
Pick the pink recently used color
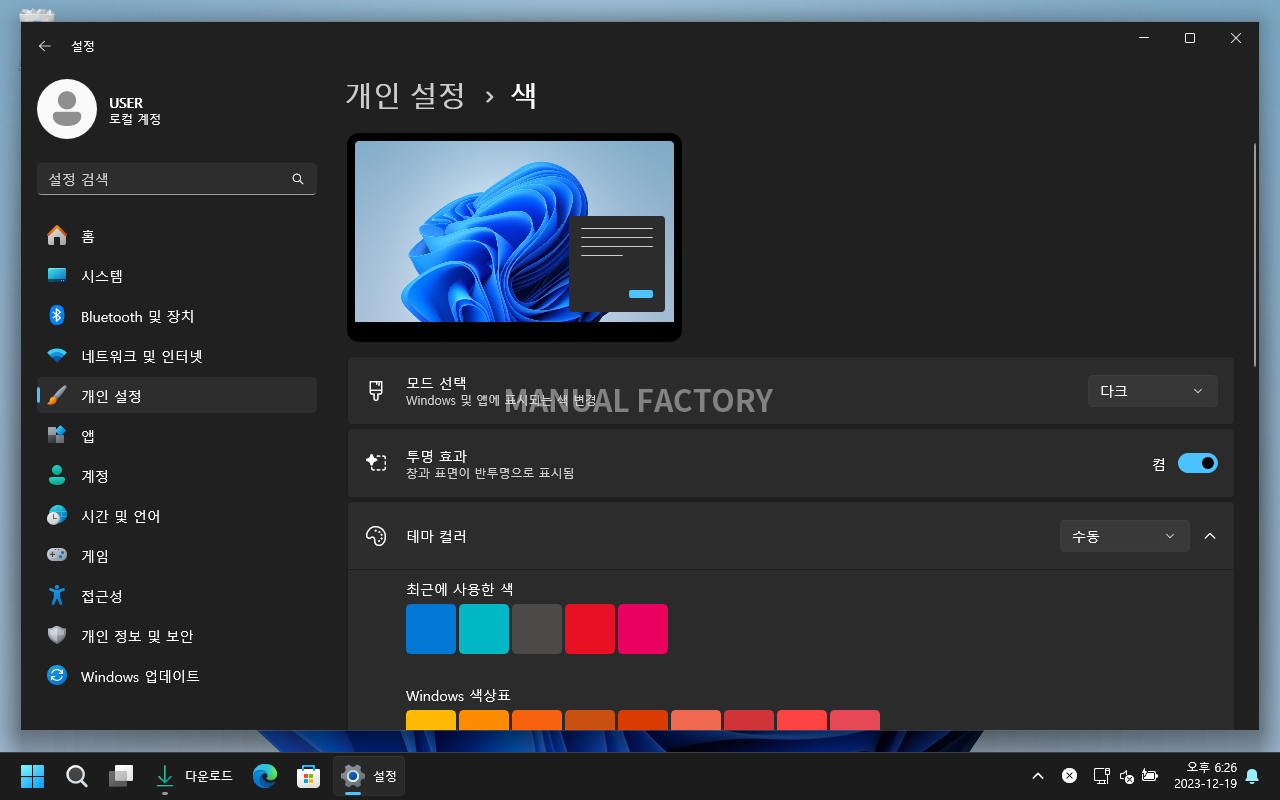643,629
